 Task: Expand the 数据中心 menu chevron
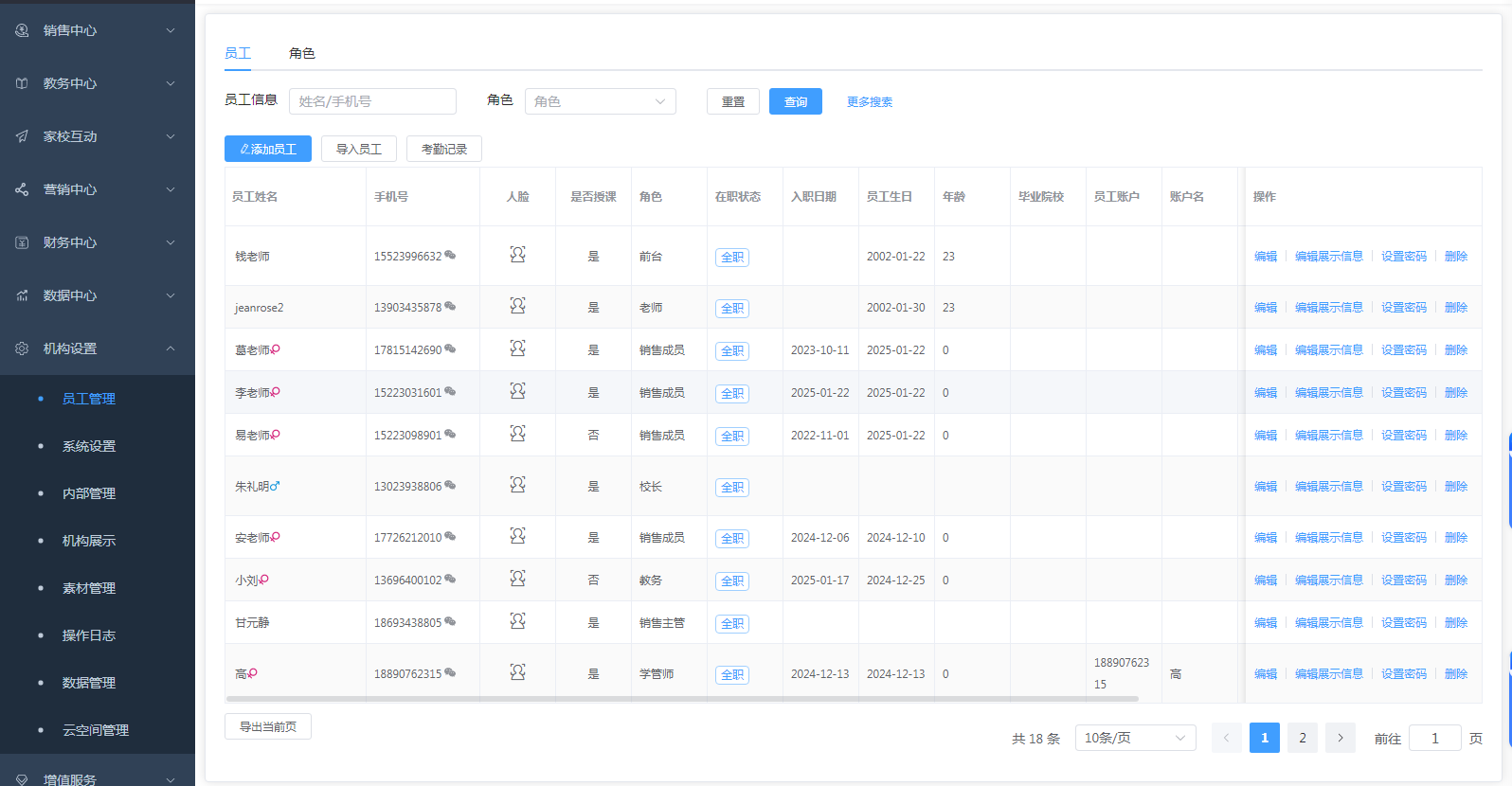click(x=171, y=295)
